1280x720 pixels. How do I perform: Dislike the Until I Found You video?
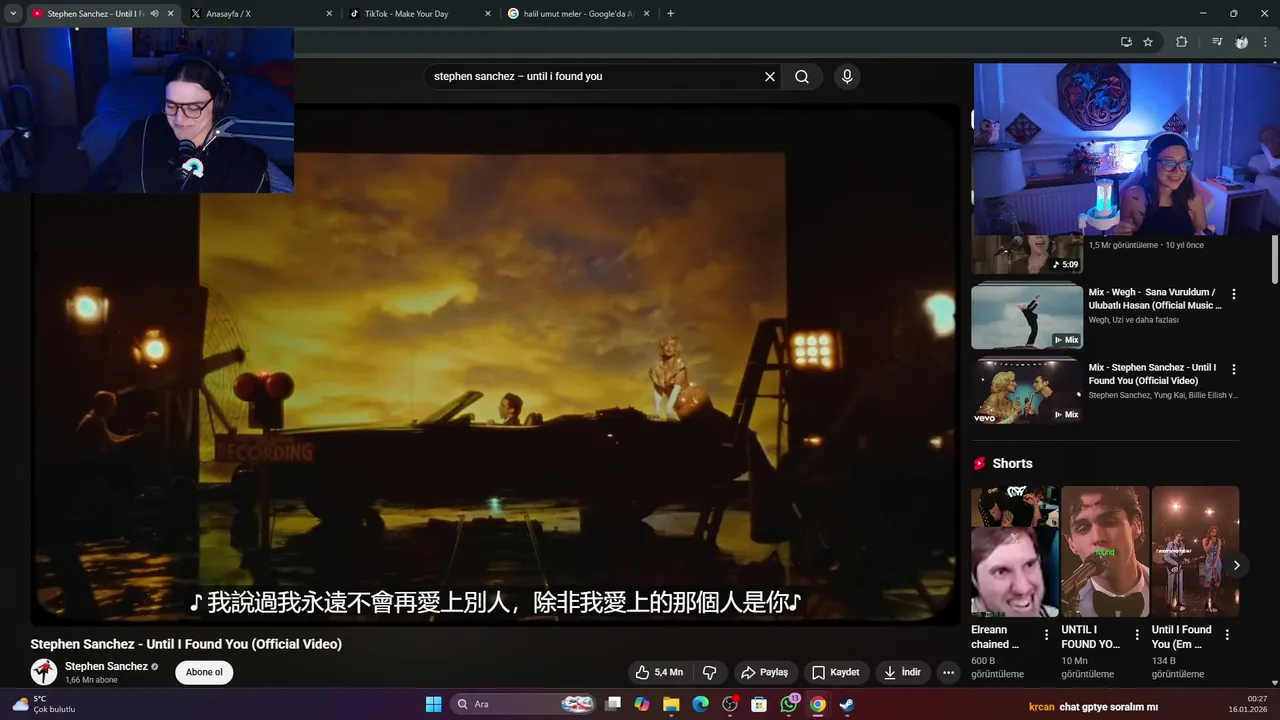pos(709,672)
